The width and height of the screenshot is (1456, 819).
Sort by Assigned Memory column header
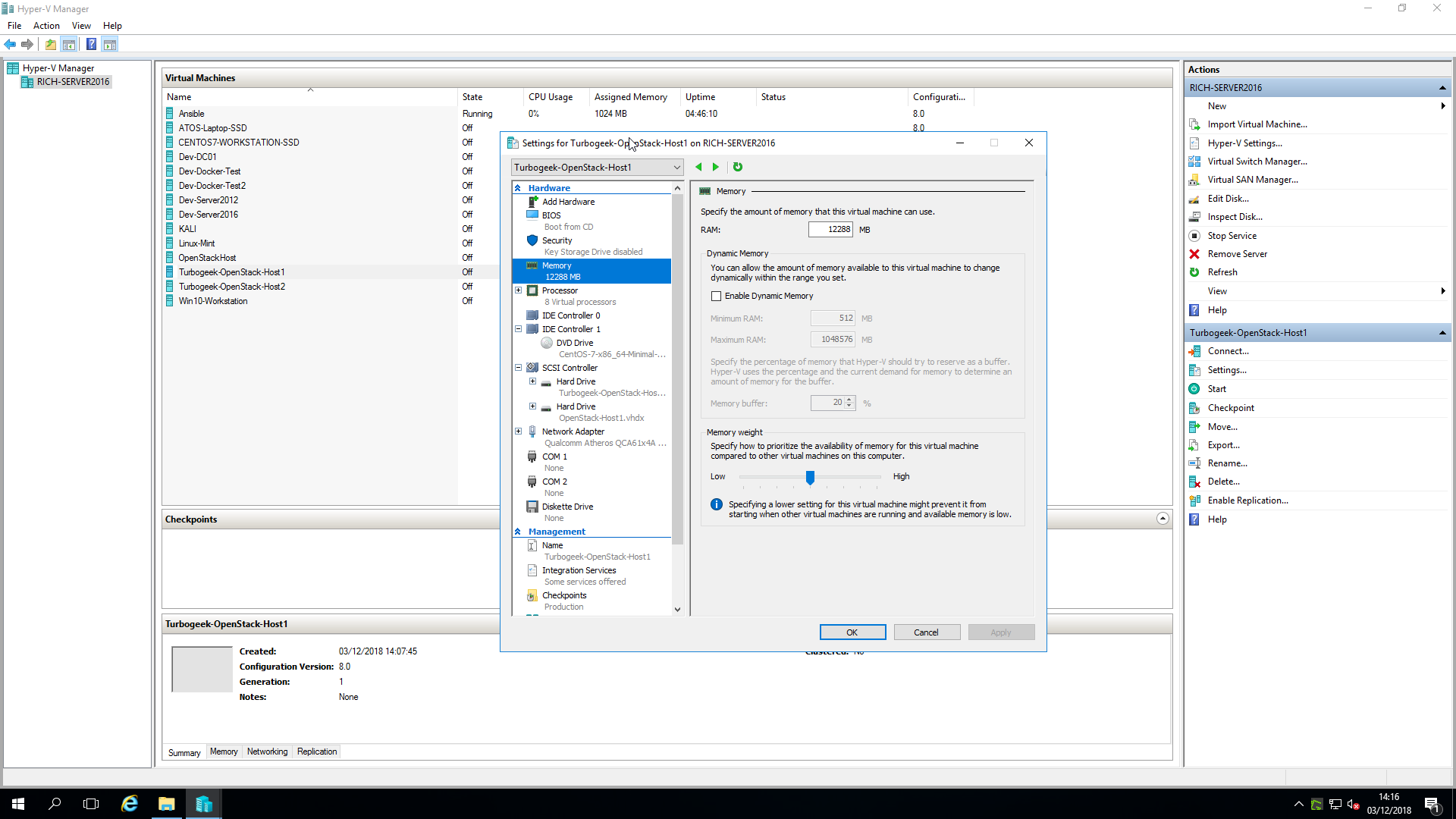pyautogui.click(x=630, y=97)
